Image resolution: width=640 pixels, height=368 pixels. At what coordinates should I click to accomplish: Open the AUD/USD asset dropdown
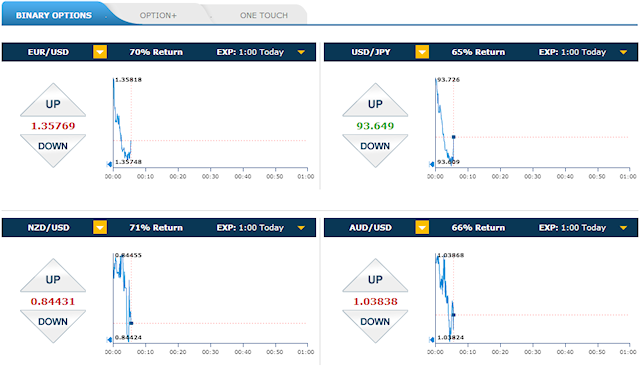(422, 228)
